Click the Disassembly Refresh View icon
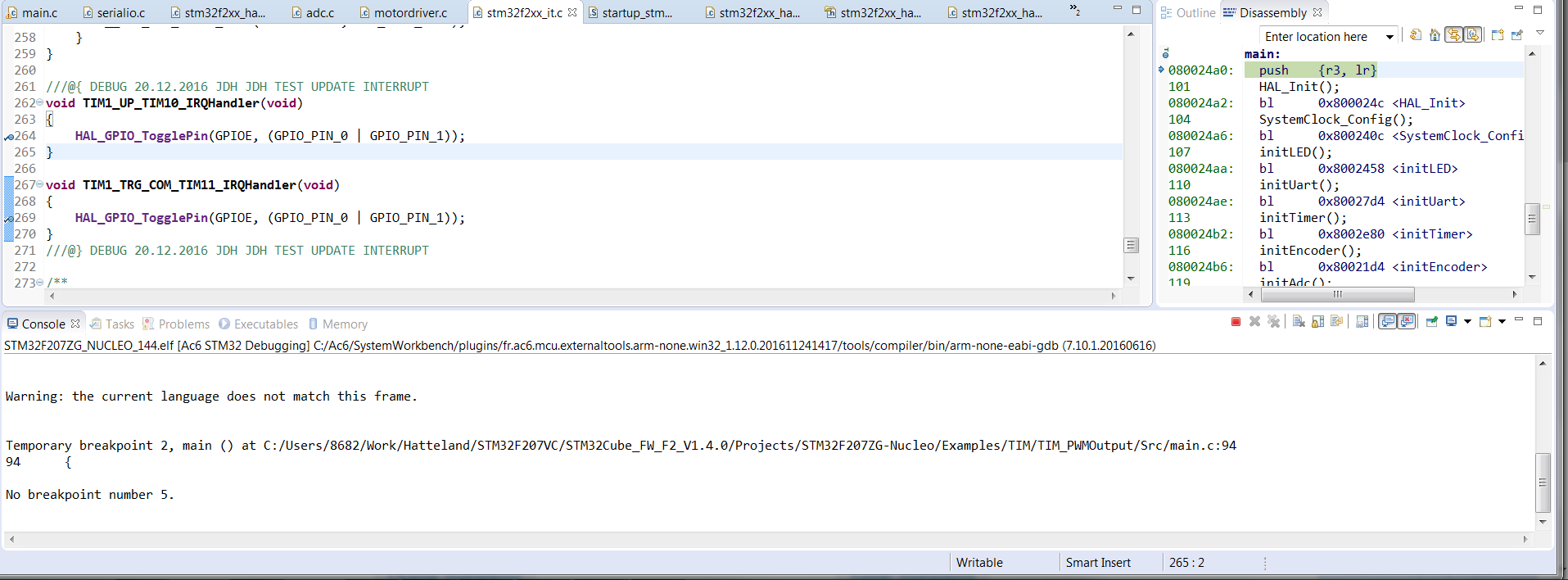This screenshot has height=580, width=1568. (x=1415, y=35)
